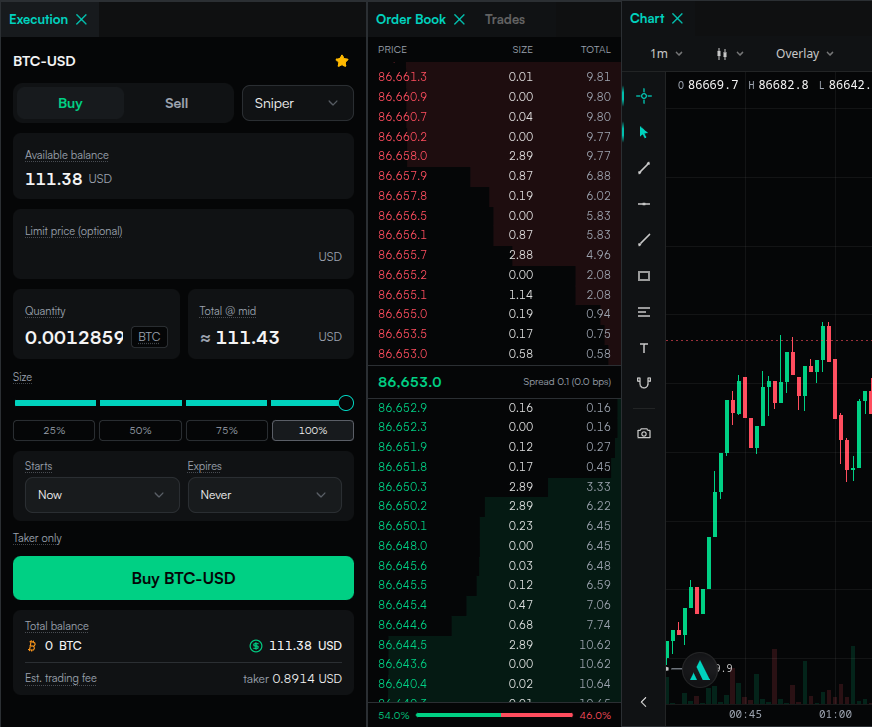This screenshot has height=727, width=872.
Task: Click the Spread 0.1 label
Action: (x=567, y=382)
